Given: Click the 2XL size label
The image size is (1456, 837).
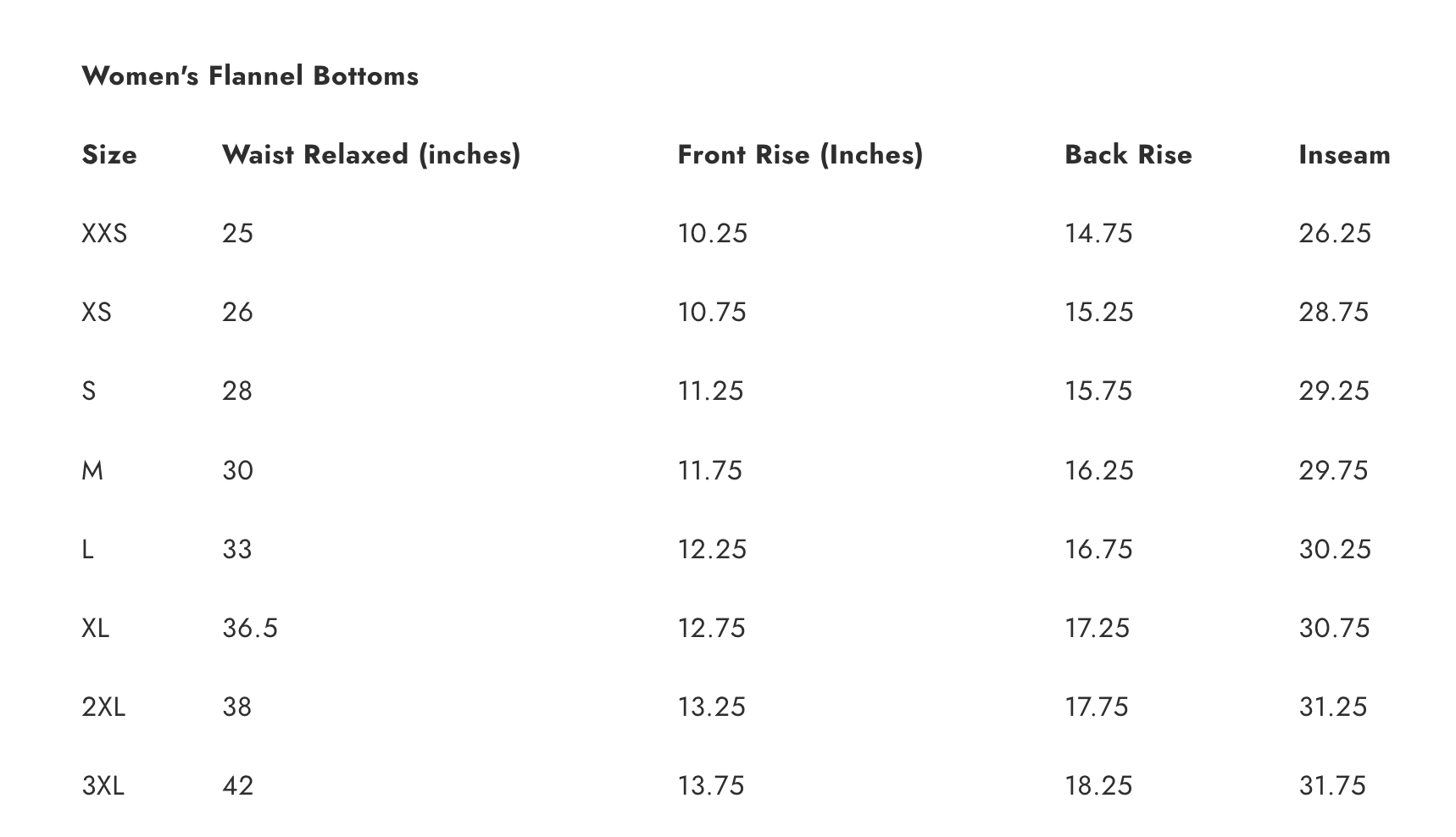Looking at the screenshot, I should pos(103,707).
